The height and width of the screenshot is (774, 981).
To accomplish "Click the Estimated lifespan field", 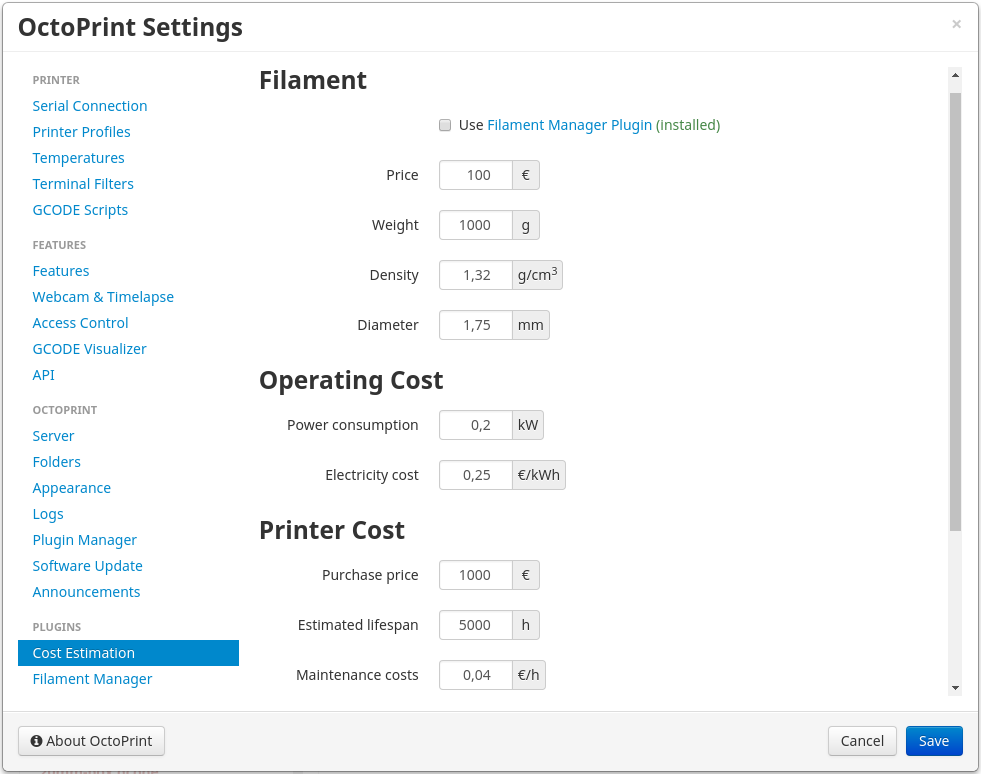I will click(475, 625).
